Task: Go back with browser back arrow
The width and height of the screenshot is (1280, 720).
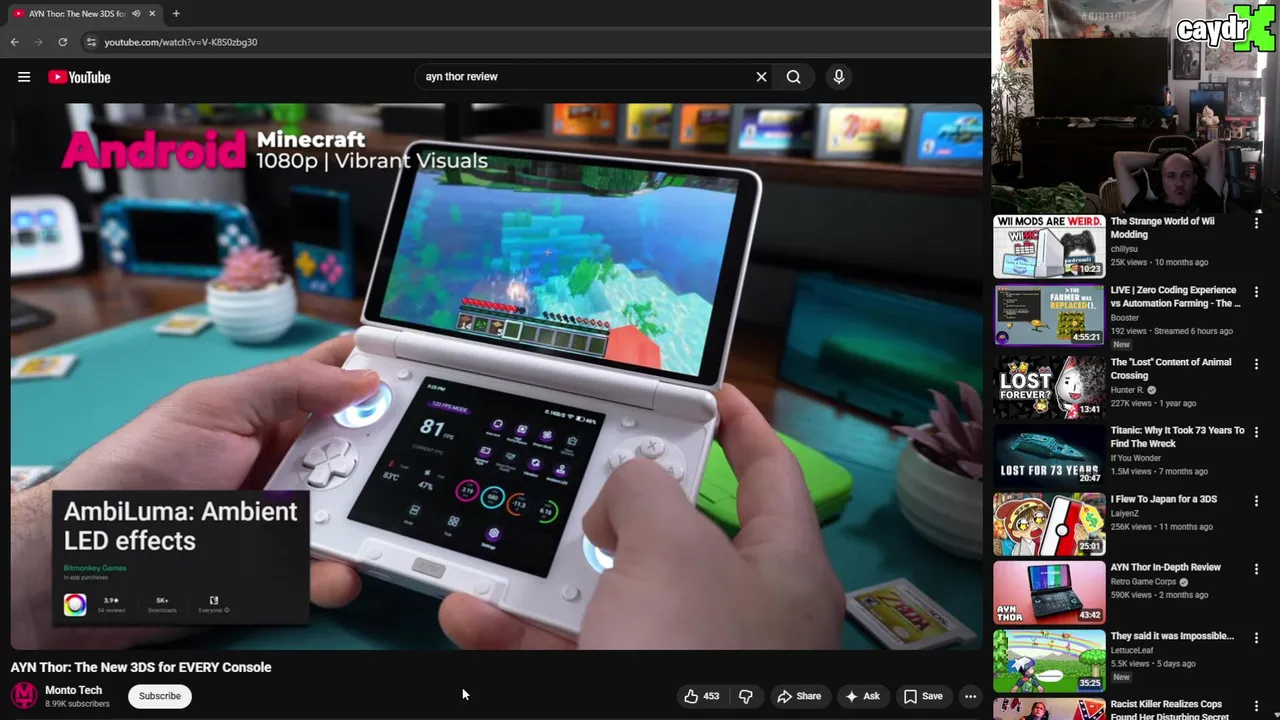Action: coord(14,42)
